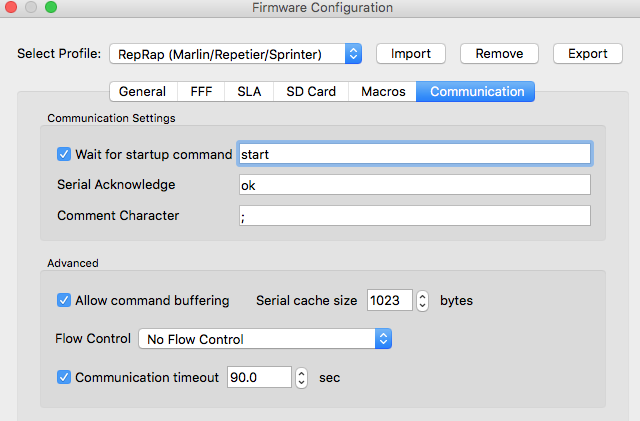The height and width of the screenshot is (421, 640).
Task: Increase Communication timeout with stepper up arrow
Action: 301,372
